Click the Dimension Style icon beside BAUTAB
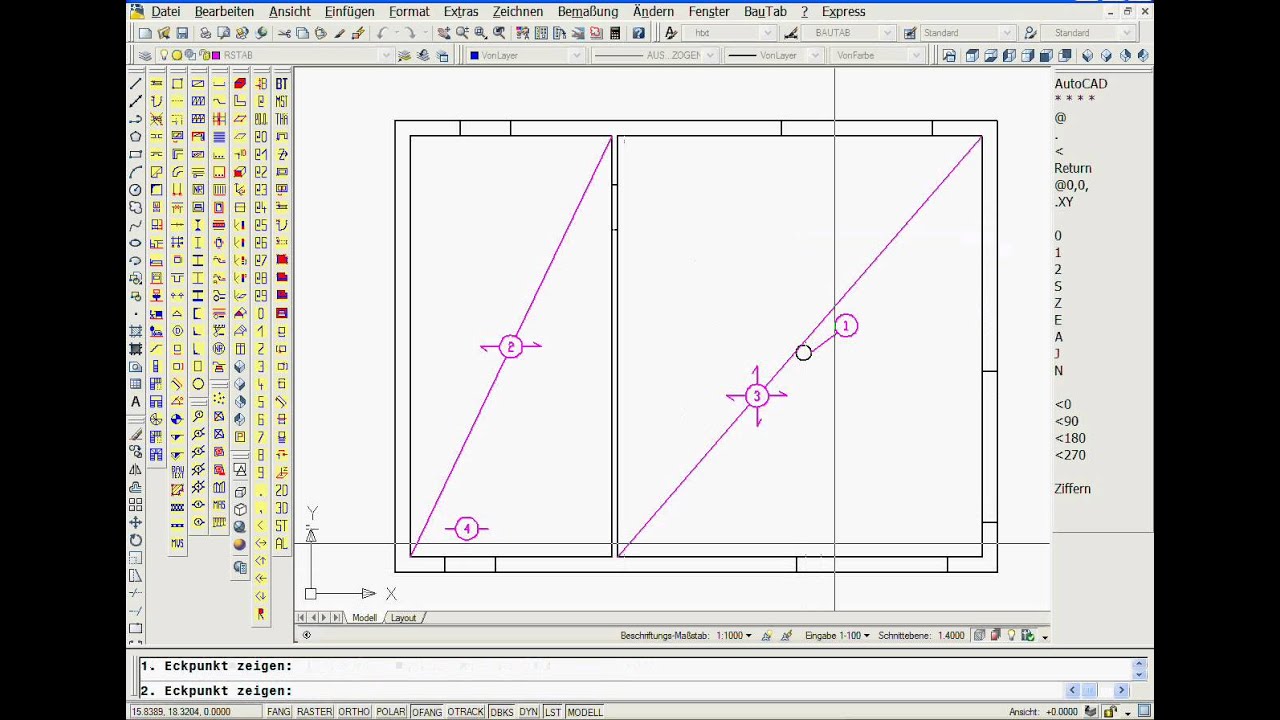 tap(790, 33)
